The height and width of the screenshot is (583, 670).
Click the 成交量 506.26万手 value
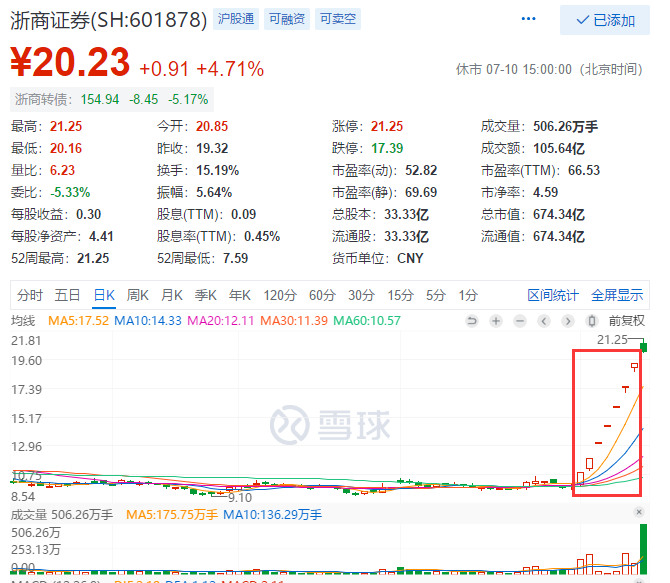[x=565, y=127]
